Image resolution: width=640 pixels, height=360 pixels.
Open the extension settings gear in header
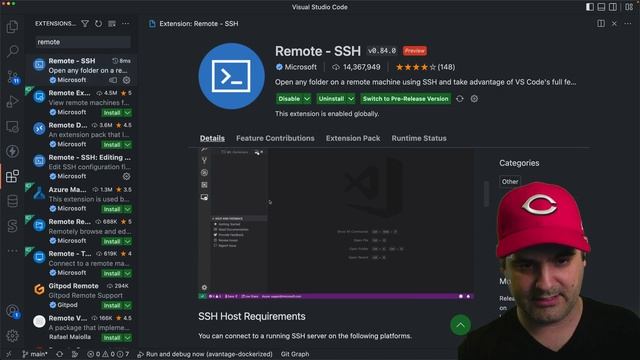click(474, 99)
